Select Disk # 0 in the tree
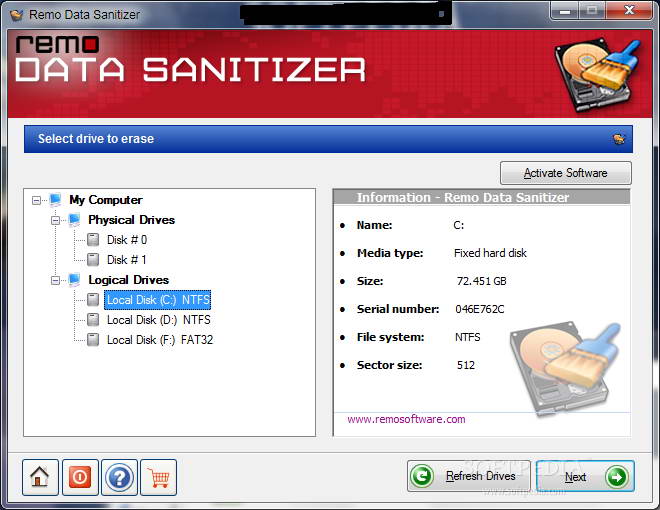The height and width of the screenshot is (510, 660). (x=127, y=240)
